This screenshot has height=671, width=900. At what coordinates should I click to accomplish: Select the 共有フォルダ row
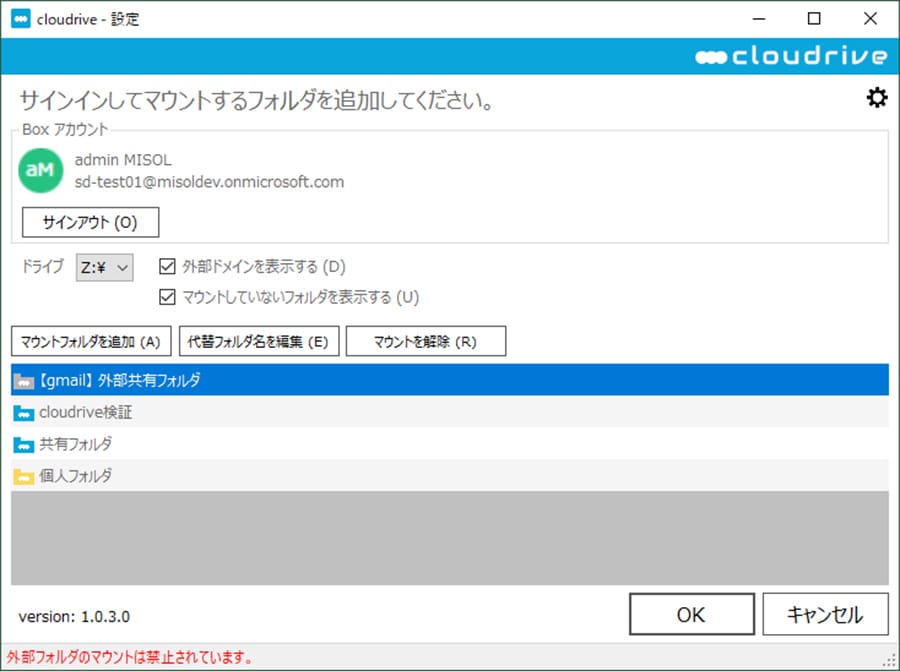point(449,444)
